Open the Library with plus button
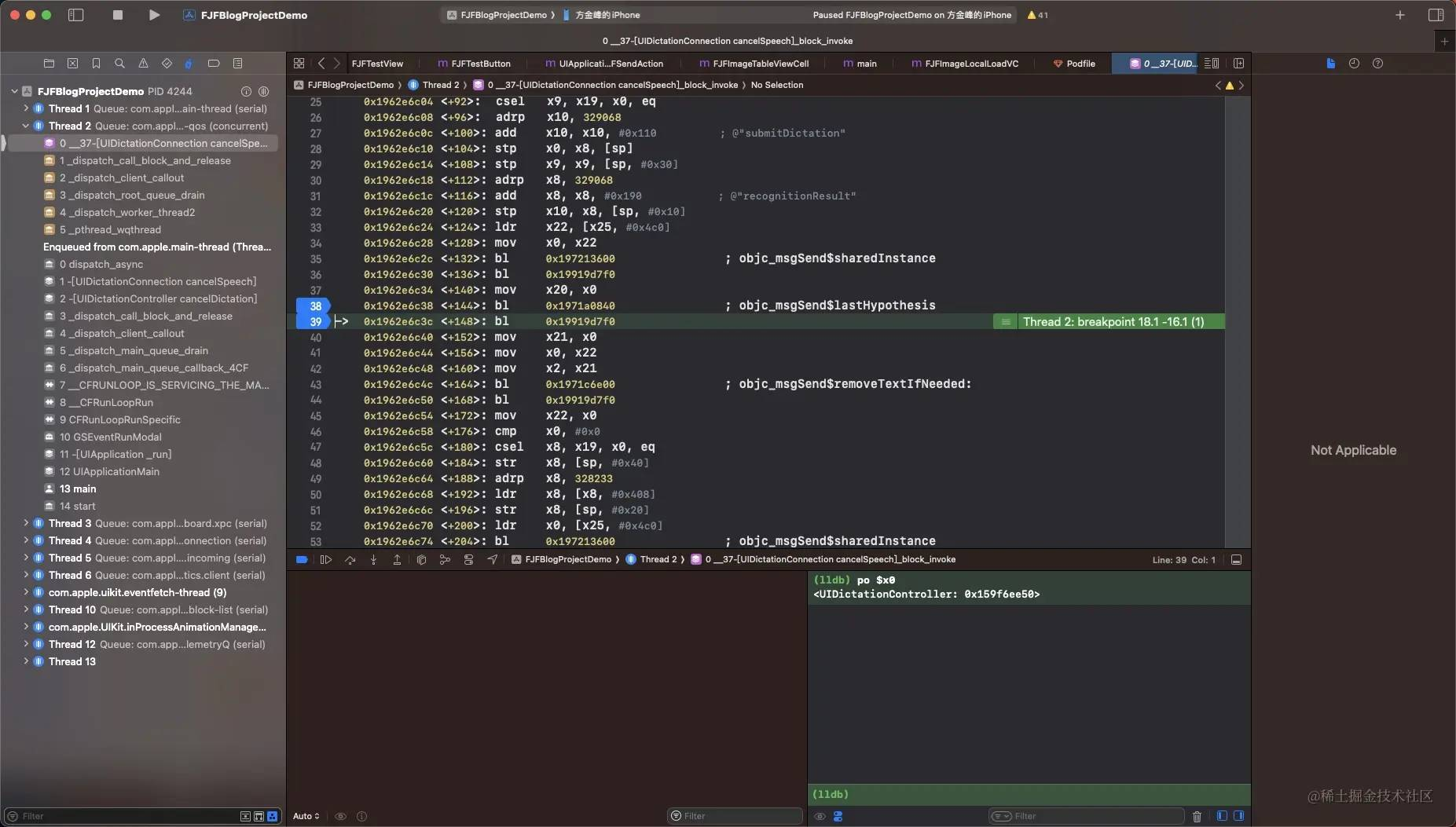 (1399, 15)
